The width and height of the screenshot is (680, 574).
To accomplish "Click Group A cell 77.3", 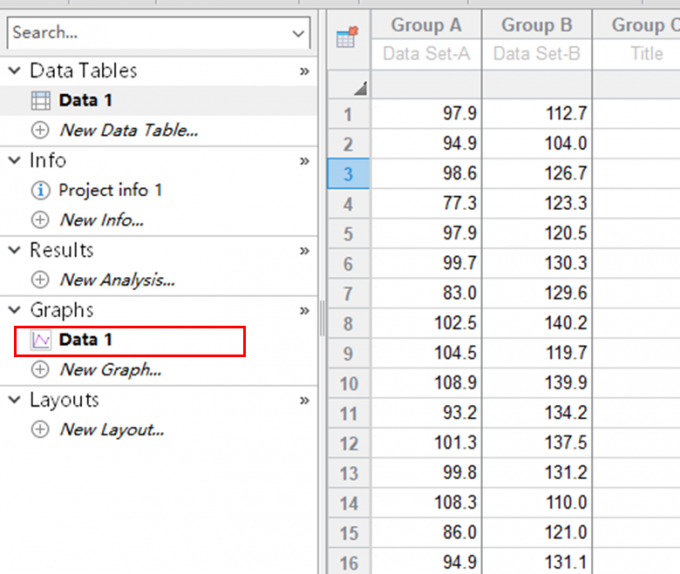I will 426,204.
